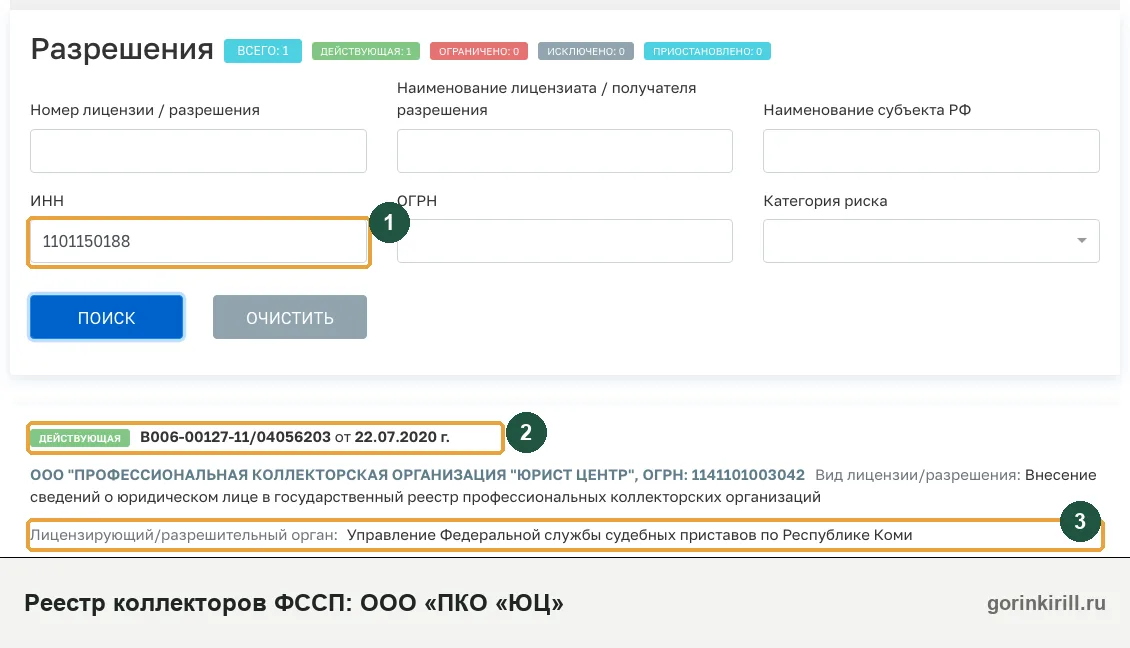This screenshot has height=648, width=1130.
Task: Click the Вид лицензии/разрешения label
Action: tap(917, 475)
